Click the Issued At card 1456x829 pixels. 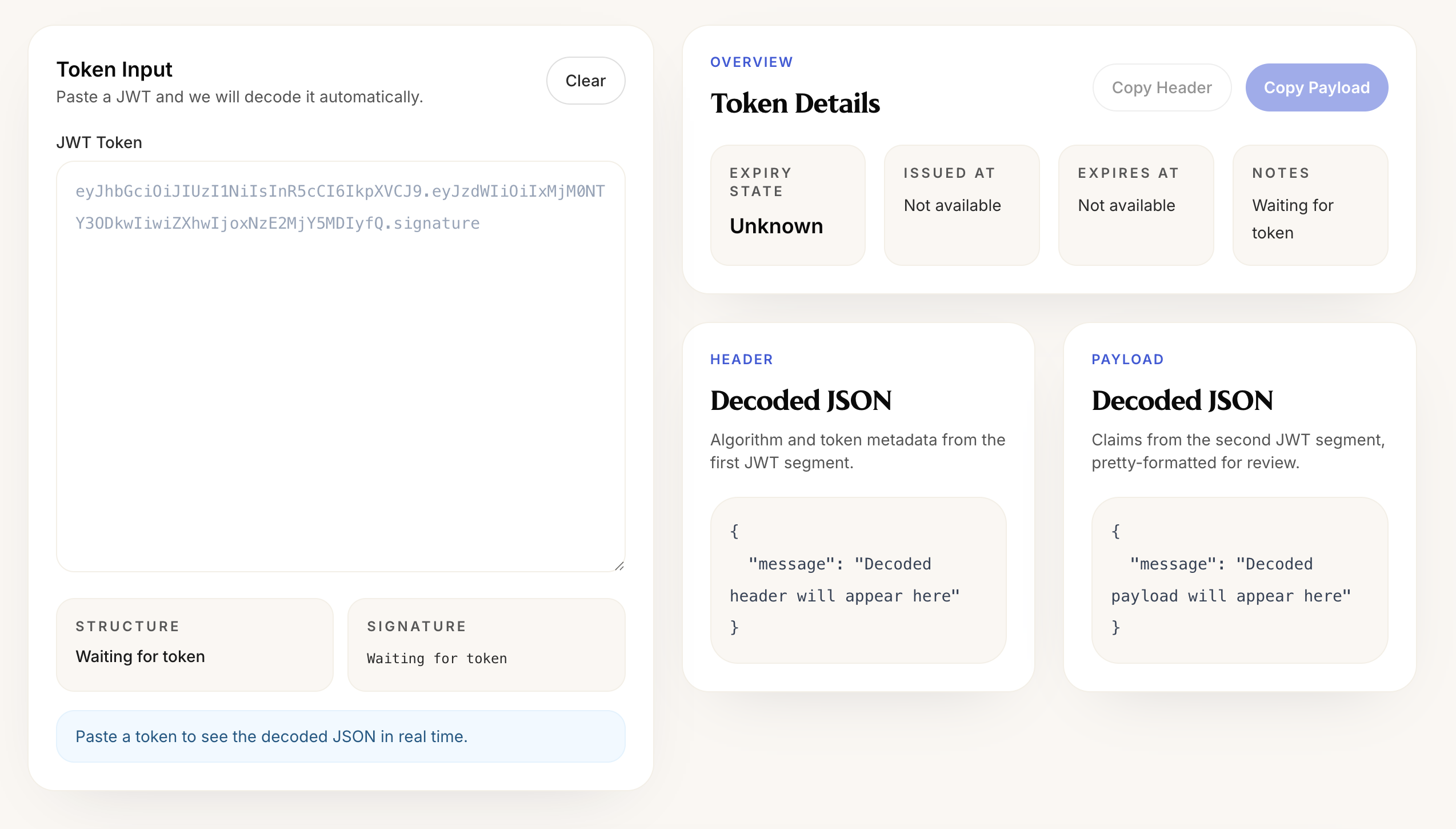point(962,205)
